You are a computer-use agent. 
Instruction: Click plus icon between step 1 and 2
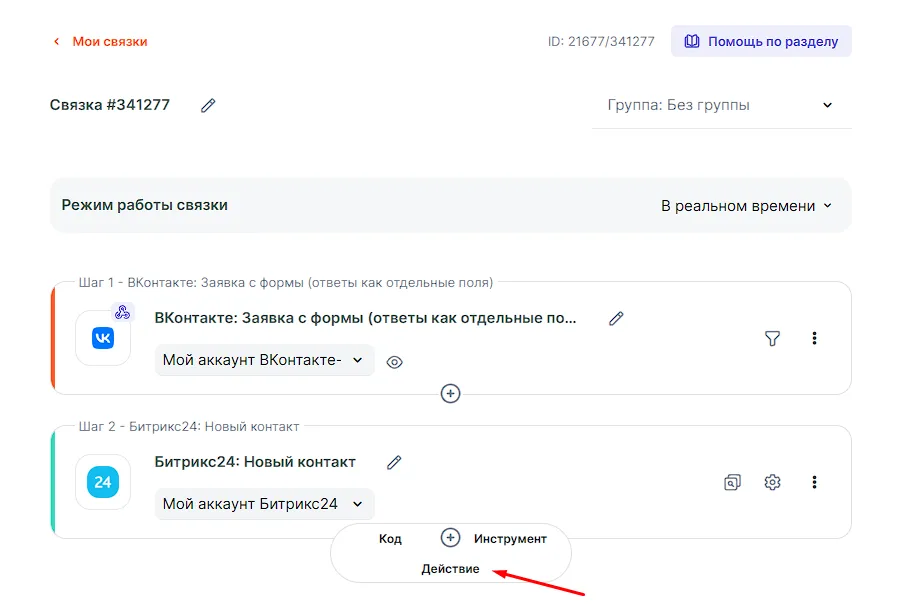click(451, 394)
